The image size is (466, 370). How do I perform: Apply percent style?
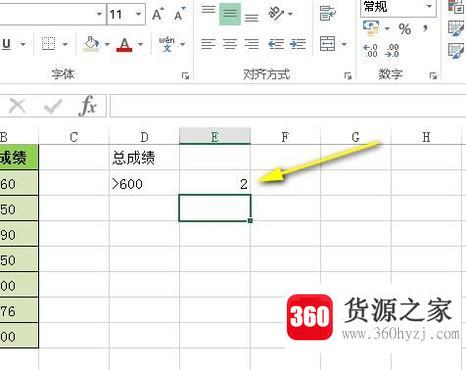(x=405, y=29)
